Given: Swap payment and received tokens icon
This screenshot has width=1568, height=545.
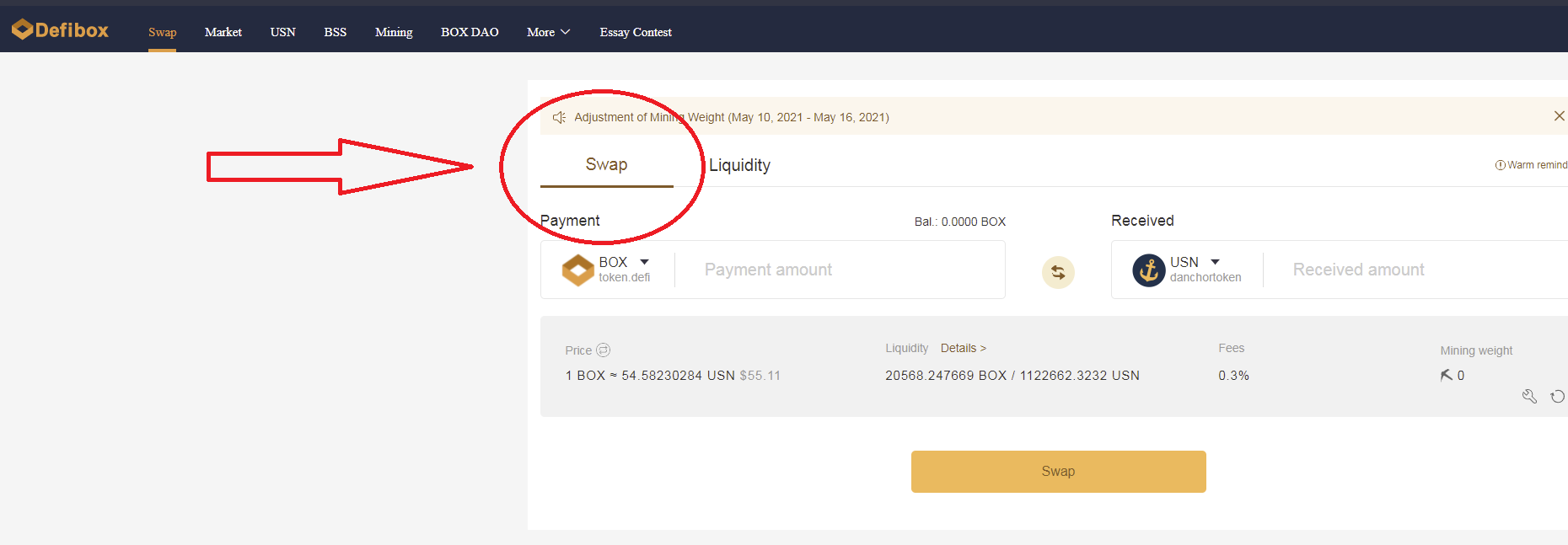Looking at the screenshot, I should 1058,272.
